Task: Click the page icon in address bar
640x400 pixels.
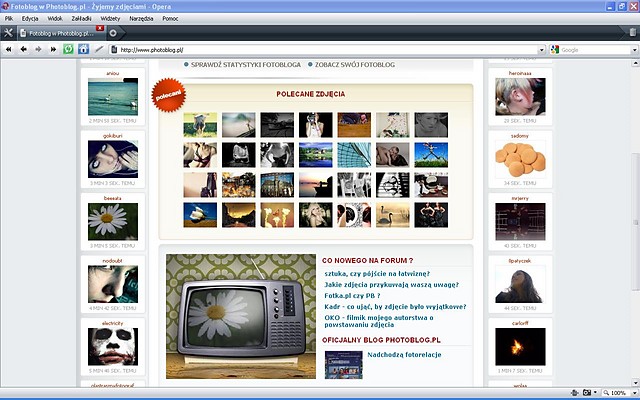Action: 114,50
